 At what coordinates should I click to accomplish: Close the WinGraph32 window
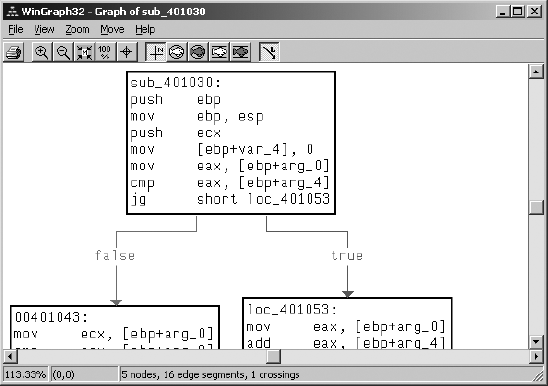coord(534,12)
